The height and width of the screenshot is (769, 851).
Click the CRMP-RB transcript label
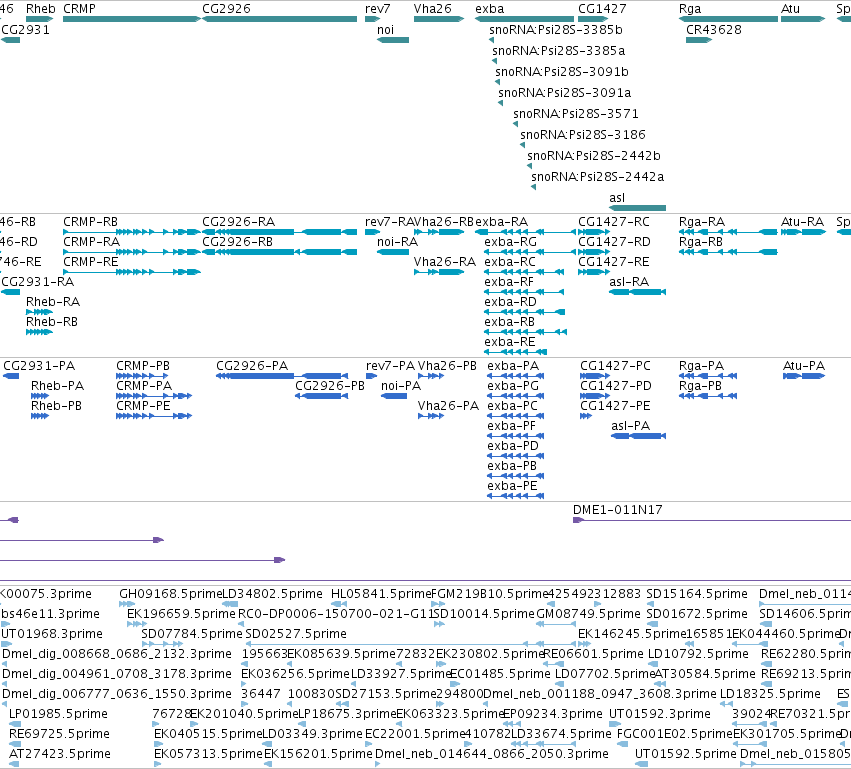90,222
